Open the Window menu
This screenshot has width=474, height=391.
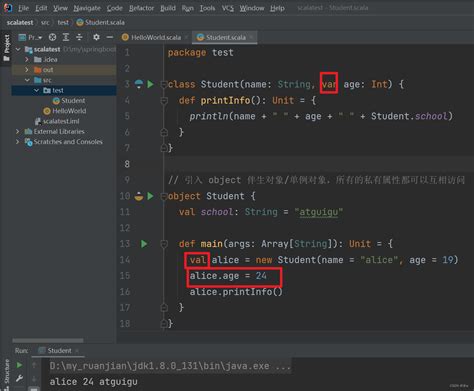click(x=252, y=8)
